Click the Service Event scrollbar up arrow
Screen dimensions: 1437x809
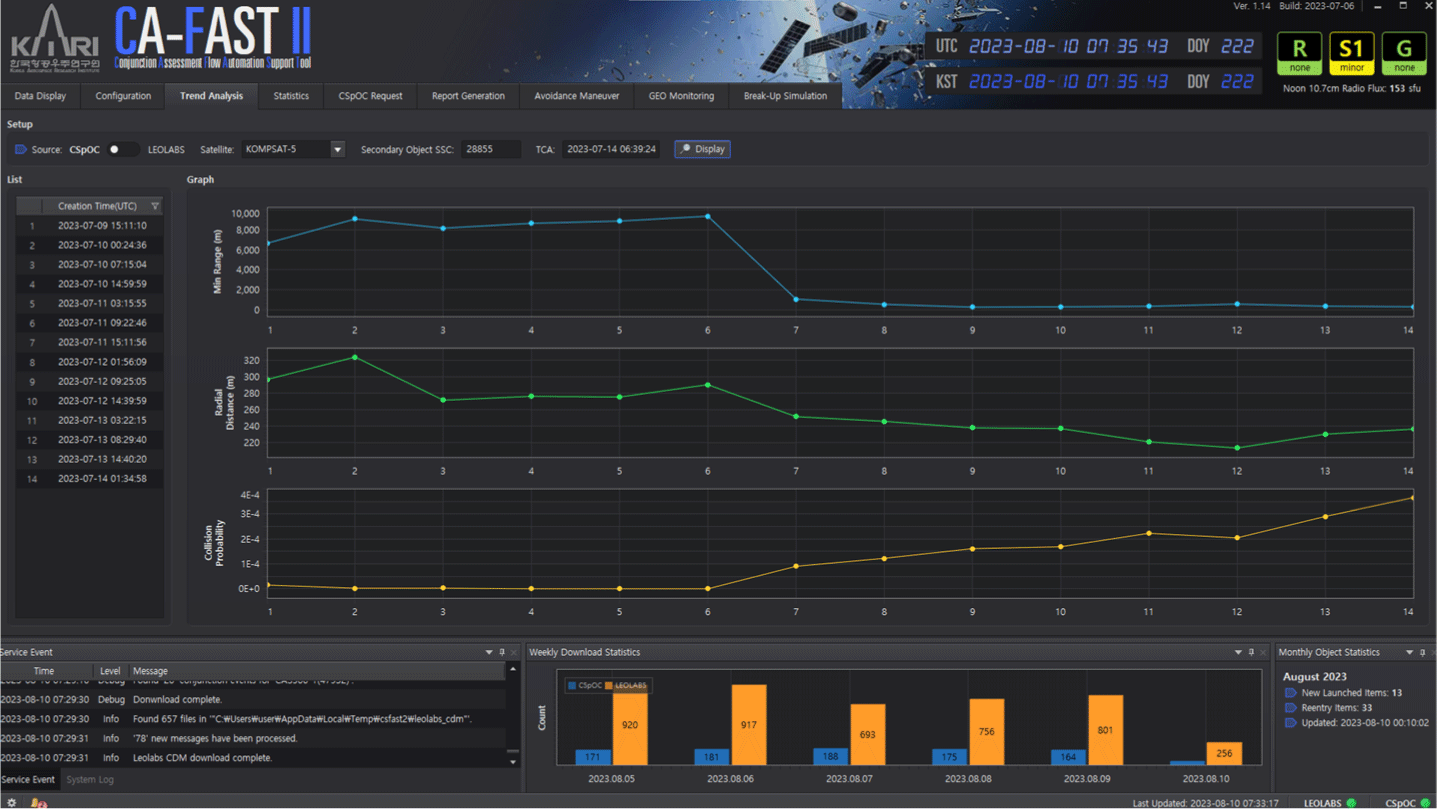[x=513, y=669]
